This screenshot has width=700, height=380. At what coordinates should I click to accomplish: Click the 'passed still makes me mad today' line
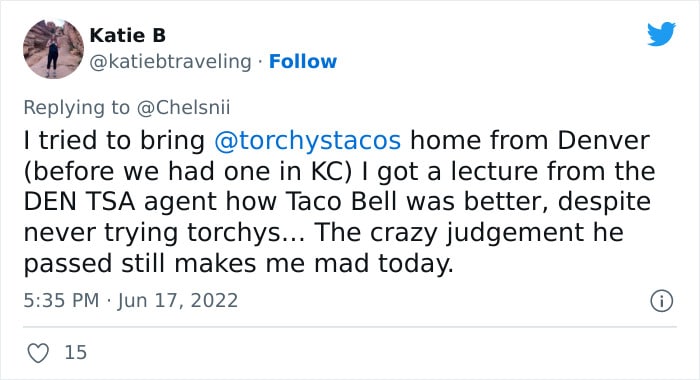coord(238,263)
